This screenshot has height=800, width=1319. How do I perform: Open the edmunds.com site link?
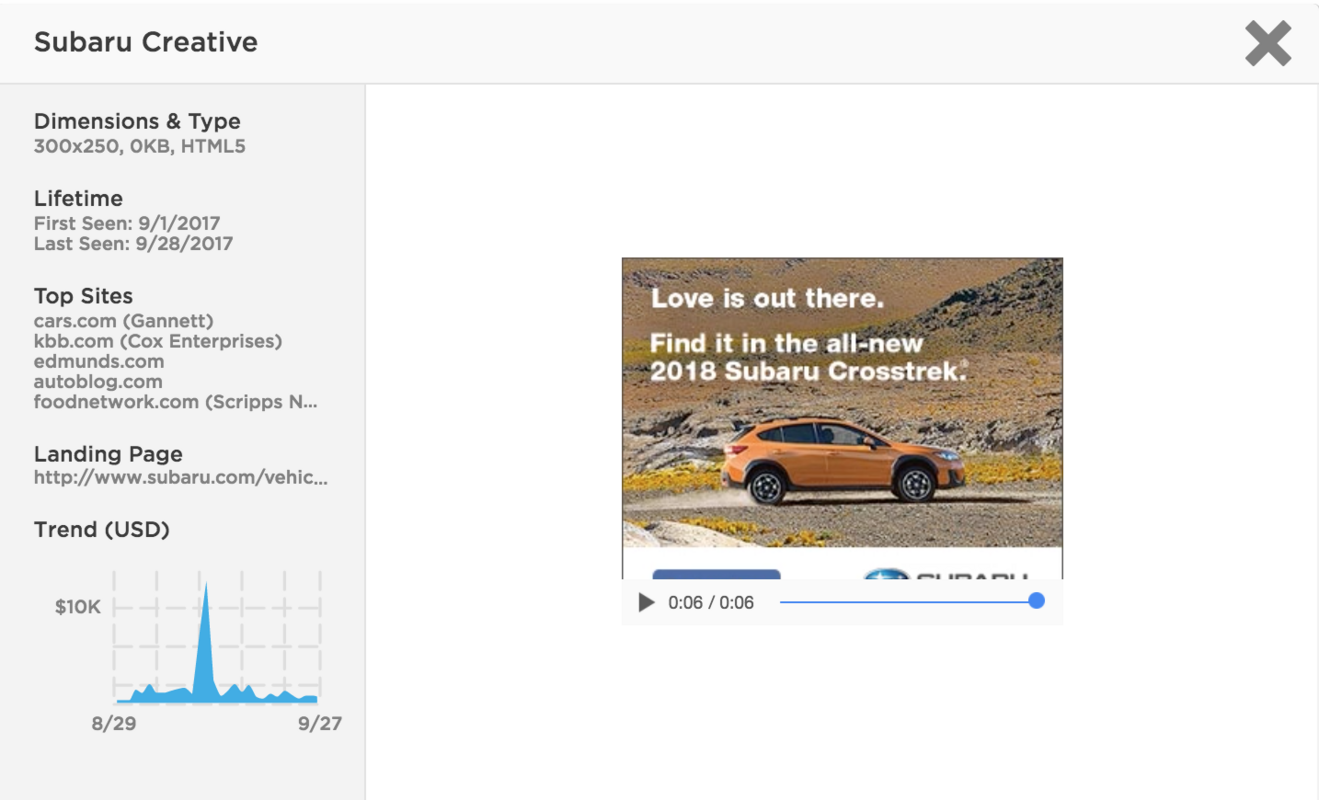point(99,362)
